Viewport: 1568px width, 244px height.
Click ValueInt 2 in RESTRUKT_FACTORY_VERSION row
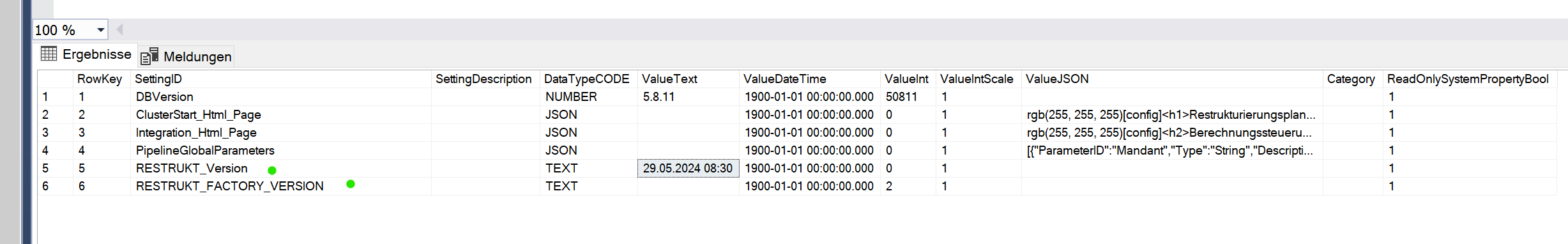(x=908, y=186)
